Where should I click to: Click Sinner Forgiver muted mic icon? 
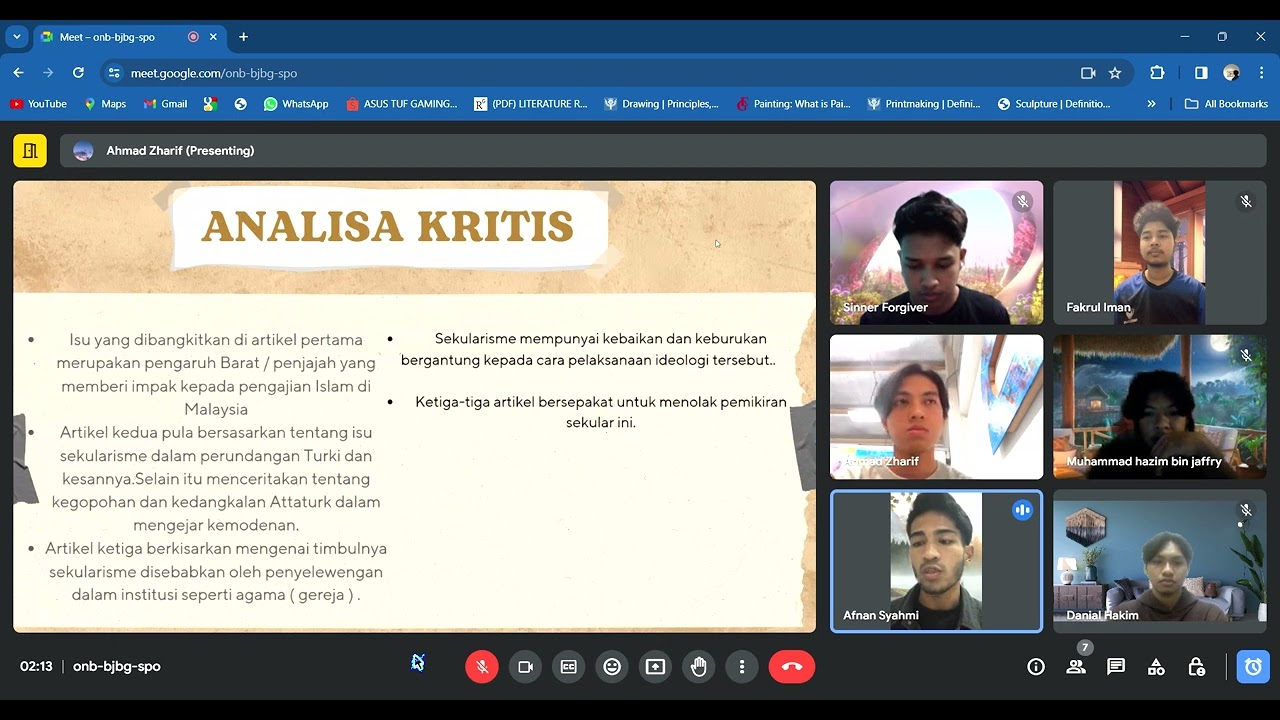pyautogui.click(x=1022, y=201)
